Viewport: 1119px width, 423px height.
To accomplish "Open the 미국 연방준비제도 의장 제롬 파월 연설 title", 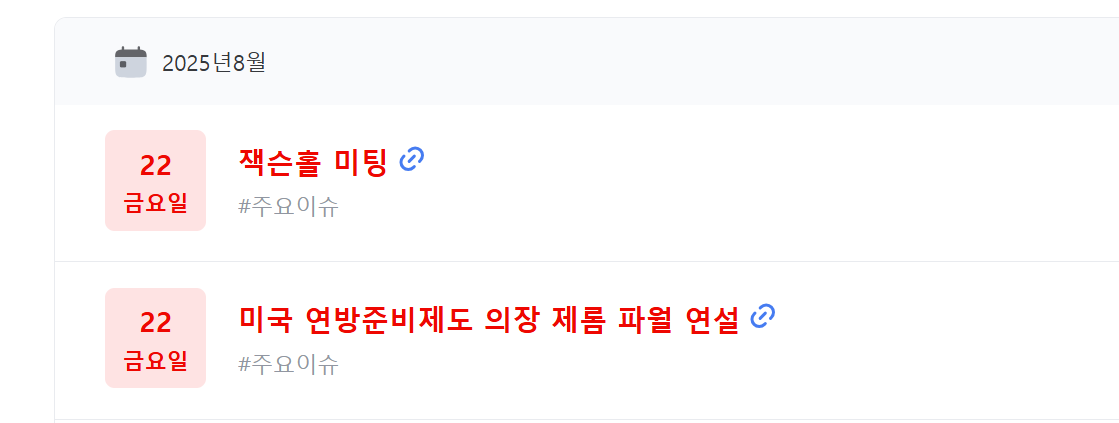I will click(489, 320).
